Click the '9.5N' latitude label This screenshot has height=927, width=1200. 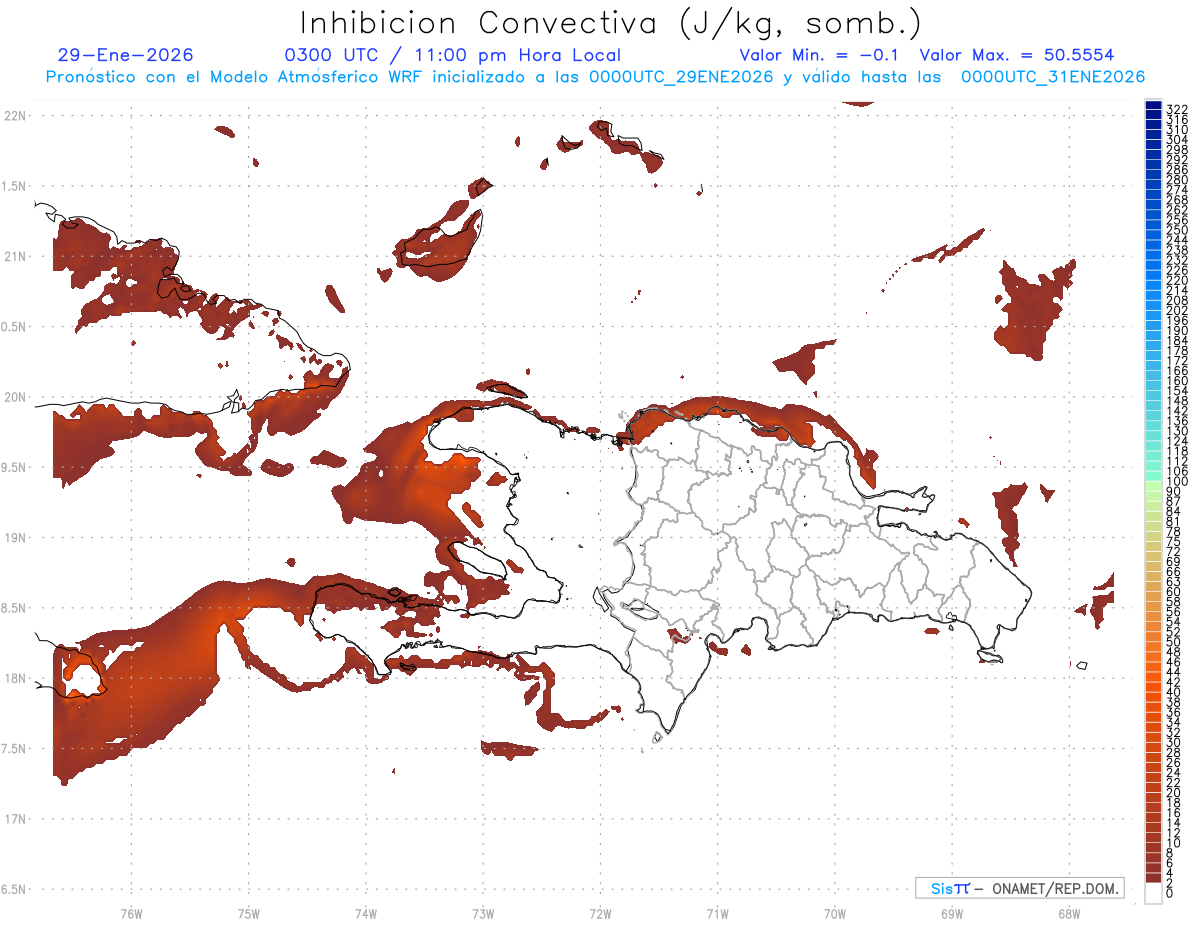[x=15, y=467]
